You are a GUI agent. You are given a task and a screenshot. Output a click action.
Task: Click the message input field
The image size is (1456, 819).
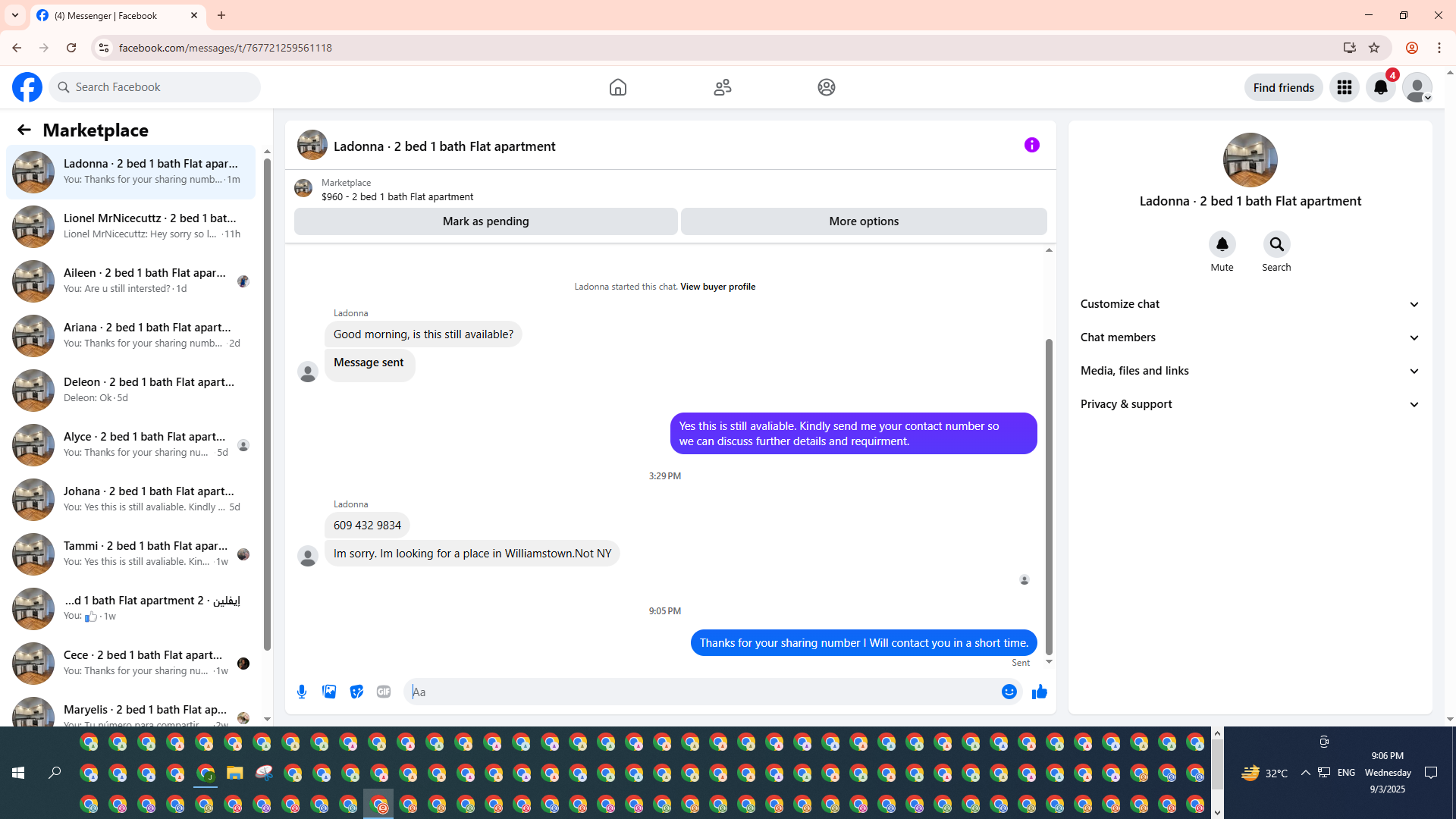pos(704,692)
